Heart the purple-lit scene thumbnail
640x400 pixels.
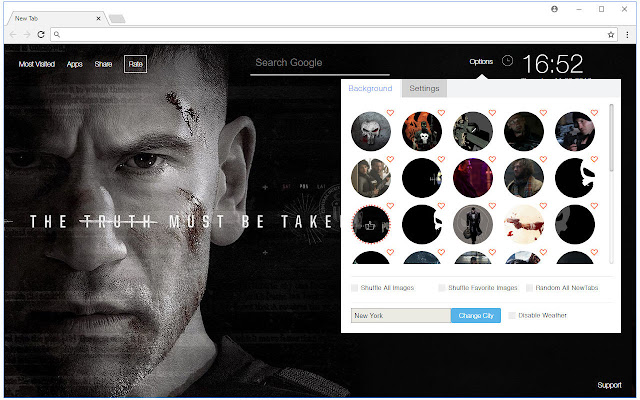point(492,159)
